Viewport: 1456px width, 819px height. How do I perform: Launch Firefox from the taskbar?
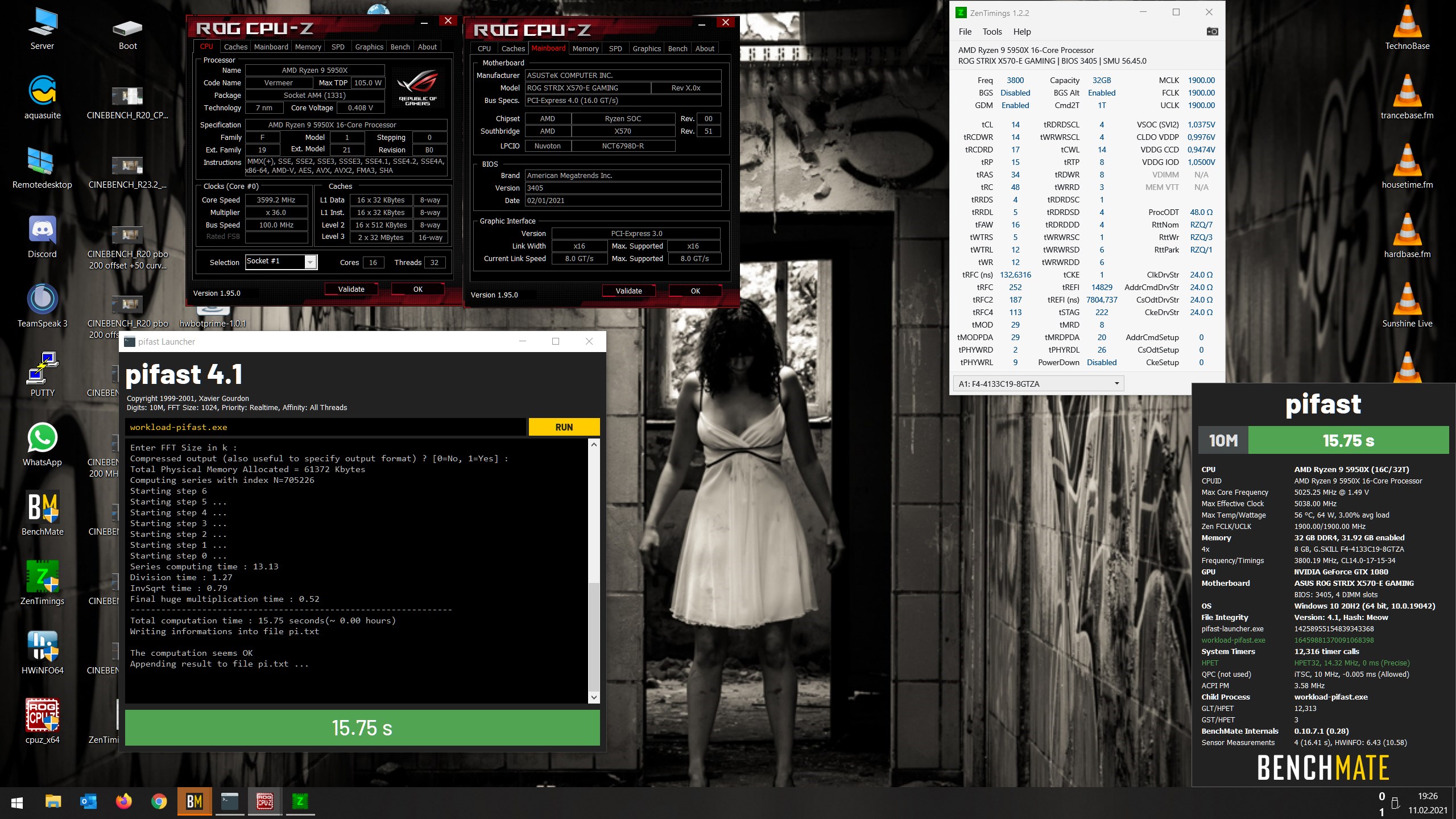click(x=123, y=802)
